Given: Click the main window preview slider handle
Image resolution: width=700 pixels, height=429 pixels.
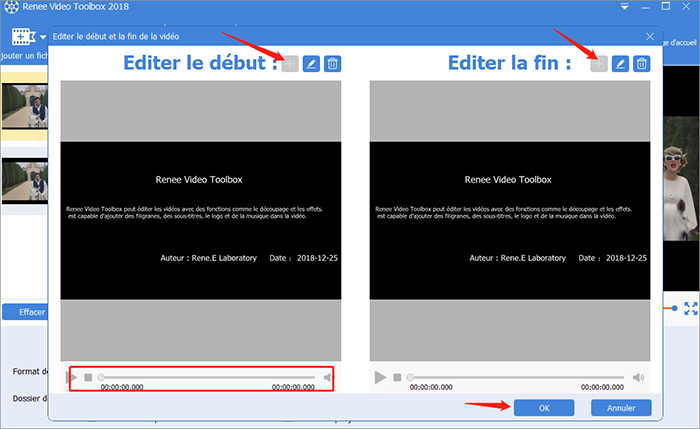Looking at the screenshot, I should click(675, 308).
